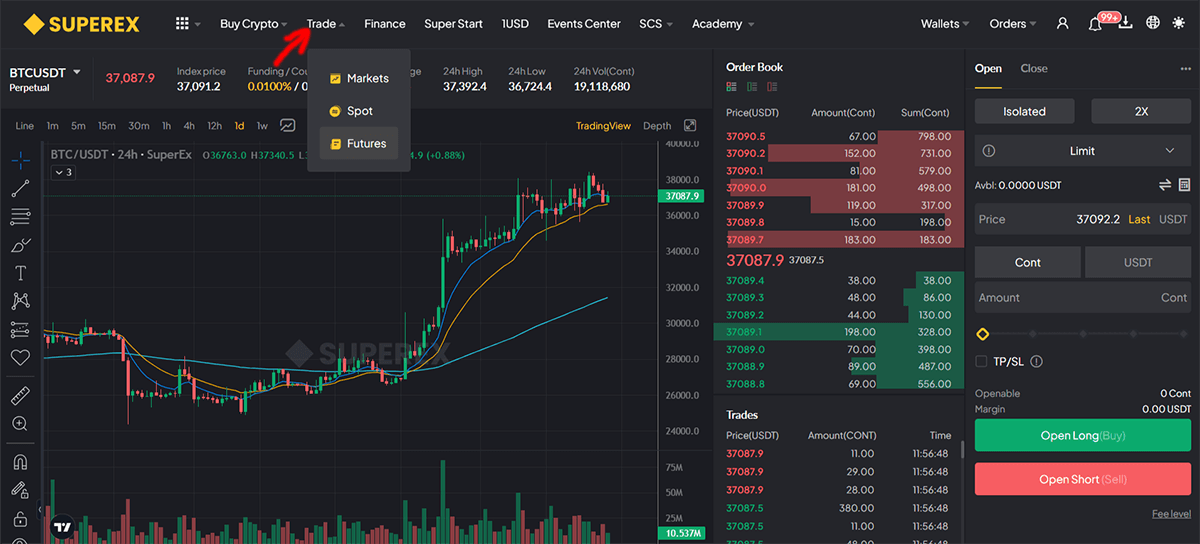Open the order panel three-dot menu
This screenshot has width=1200, height=544.
tap(1185, 69)
